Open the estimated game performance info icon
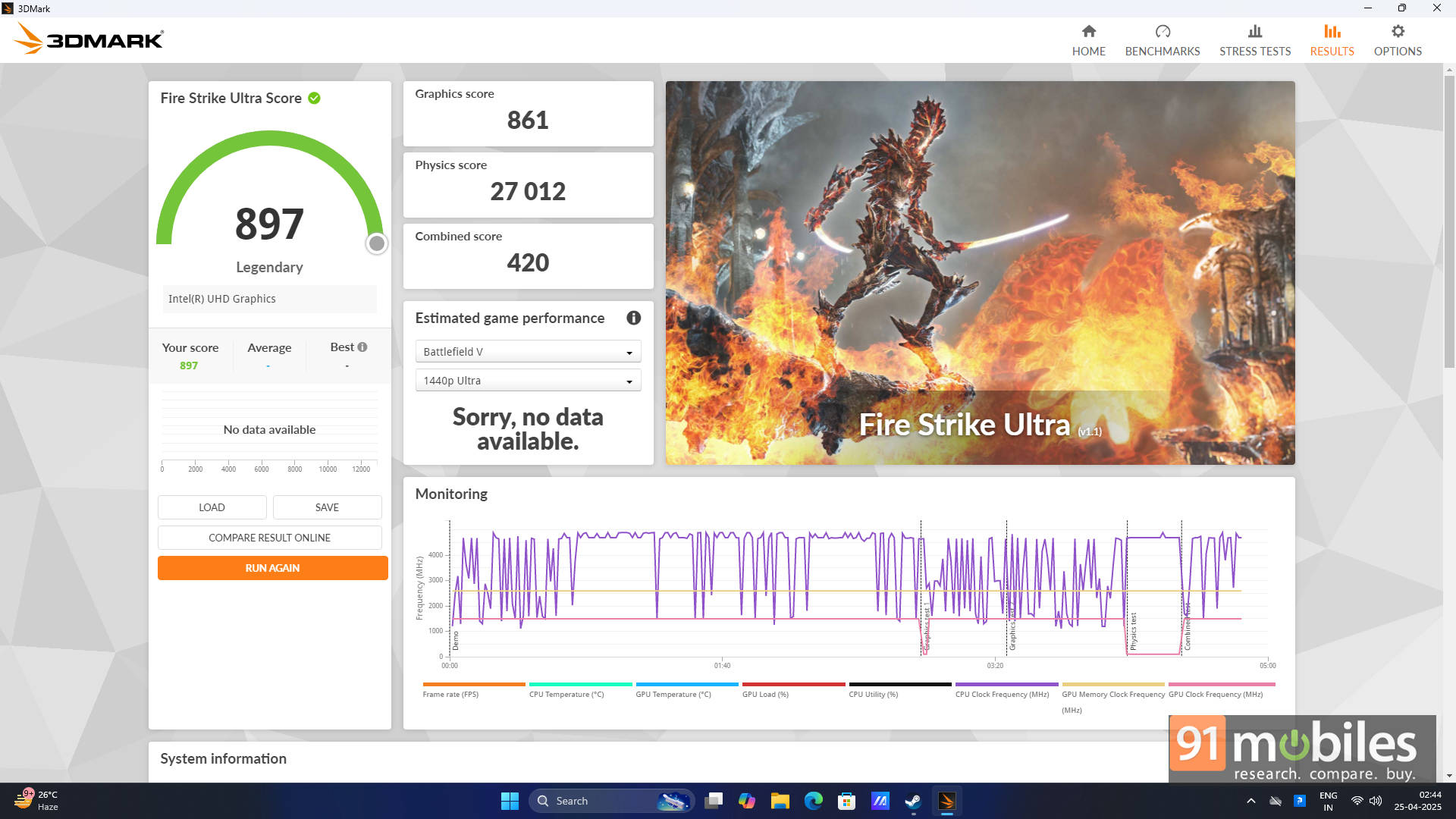The image size is (1456, 819). click(633, 318)
